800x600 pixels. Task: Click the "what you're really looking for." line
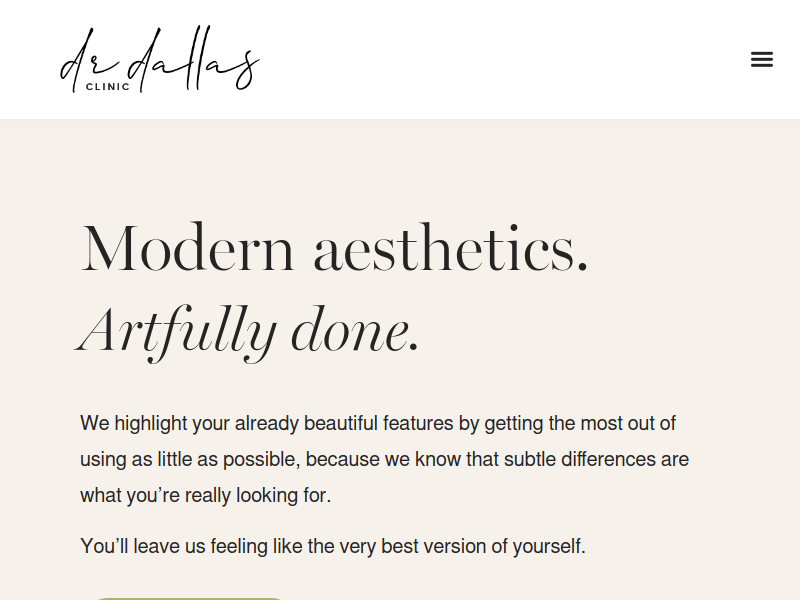point(206,495)
